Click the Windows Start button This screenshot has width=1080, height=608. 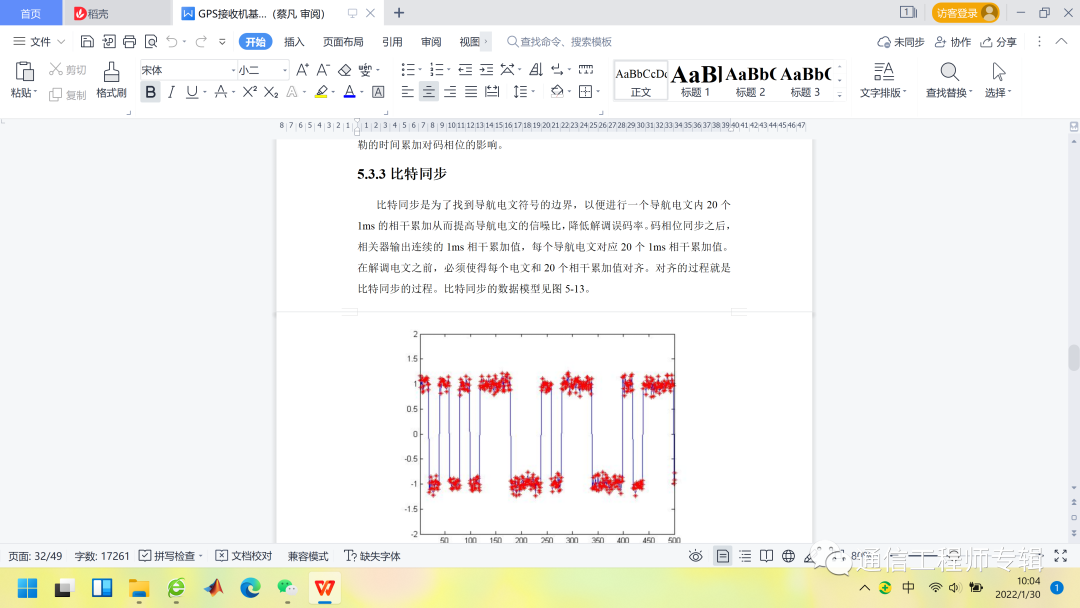coord(28,587)
